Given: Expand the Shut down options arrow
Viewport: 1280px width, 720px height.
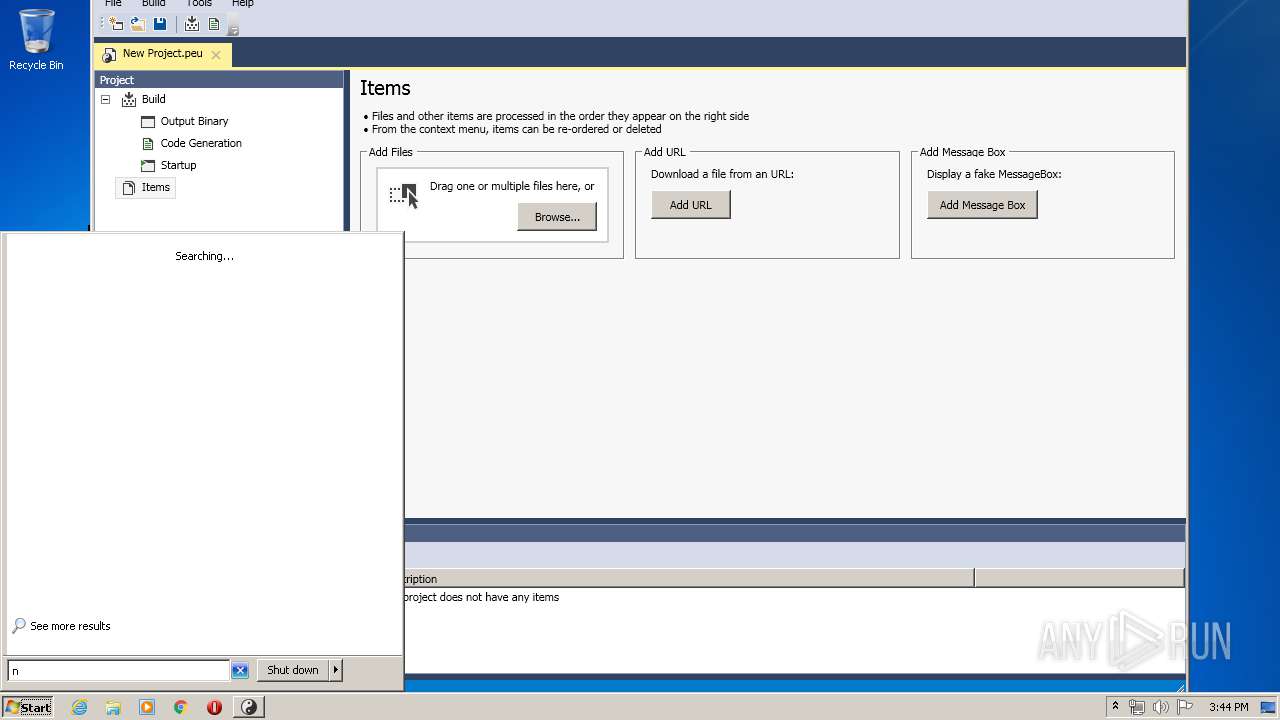Looking at the screenshot, I should point(336,670).
